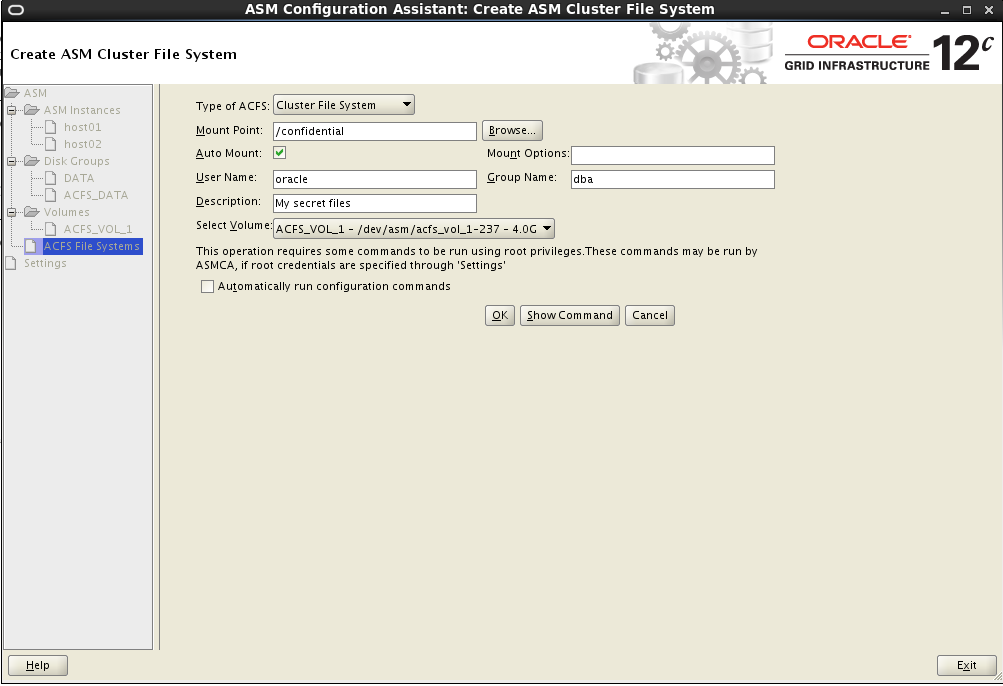Click the Volumes folder icon
The width and height of the screenshot is (1003, 686).
tap(32, 212)
